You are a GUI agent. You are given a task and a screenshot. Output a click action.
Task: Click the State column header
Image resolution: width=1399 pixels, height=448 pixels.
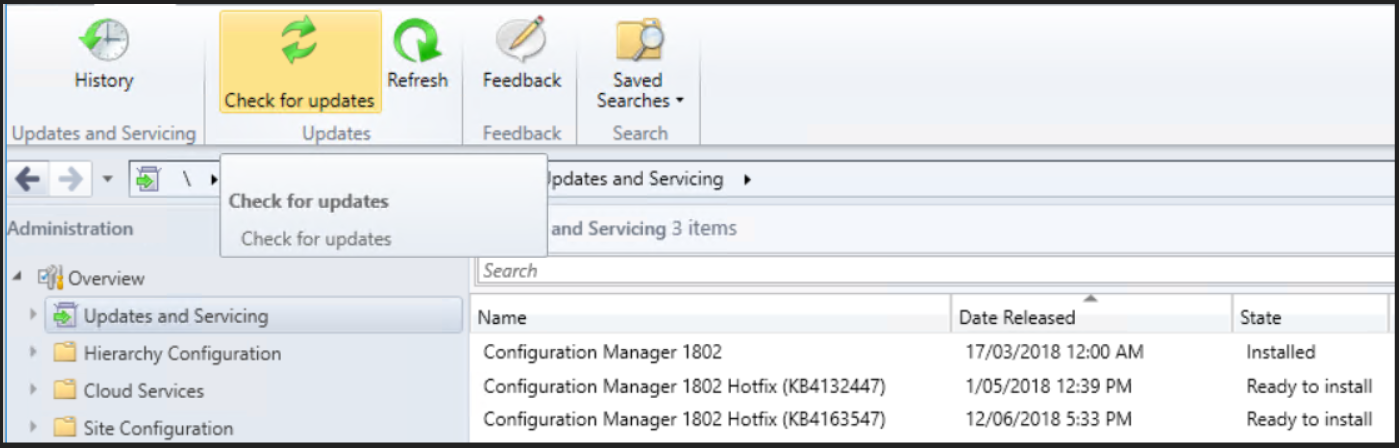click(1310, 316)
